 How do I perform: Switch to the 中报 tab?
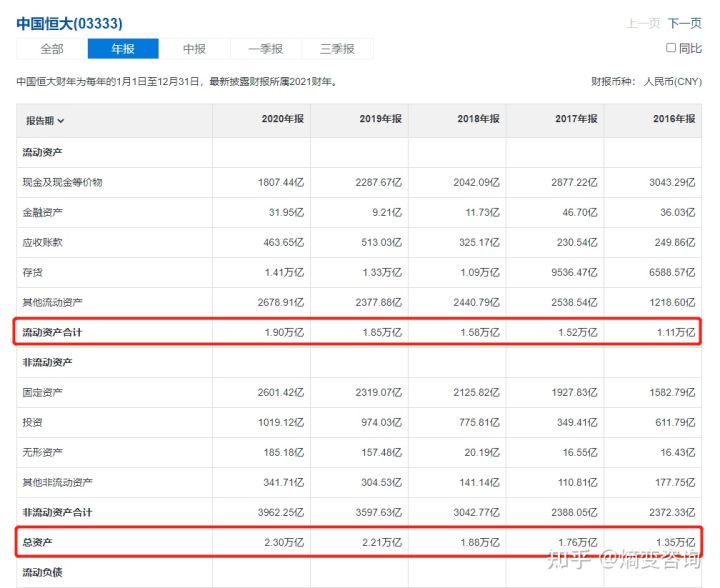pos(194,49)
